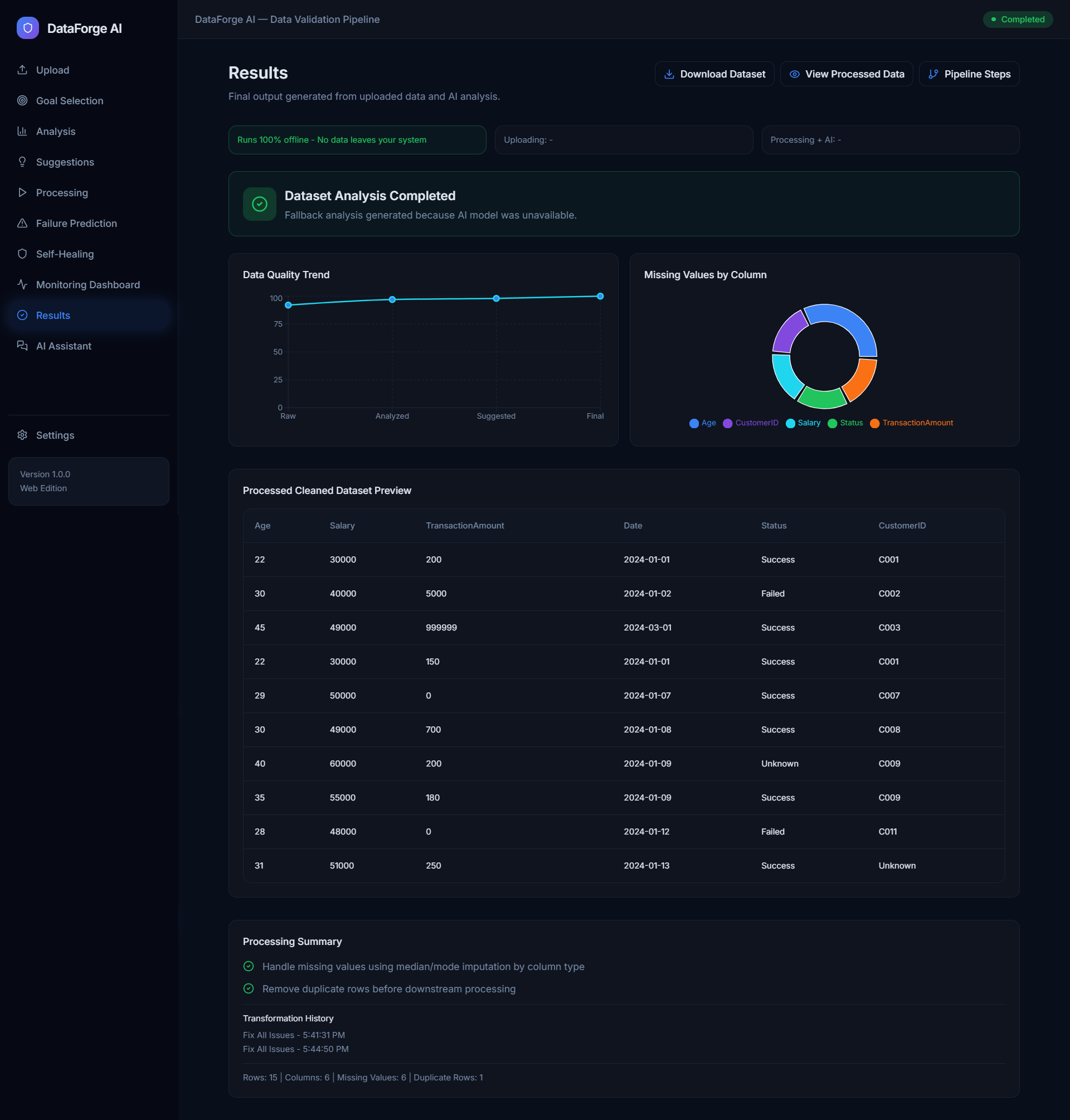Select Results in the sidebar

(53, 316)
